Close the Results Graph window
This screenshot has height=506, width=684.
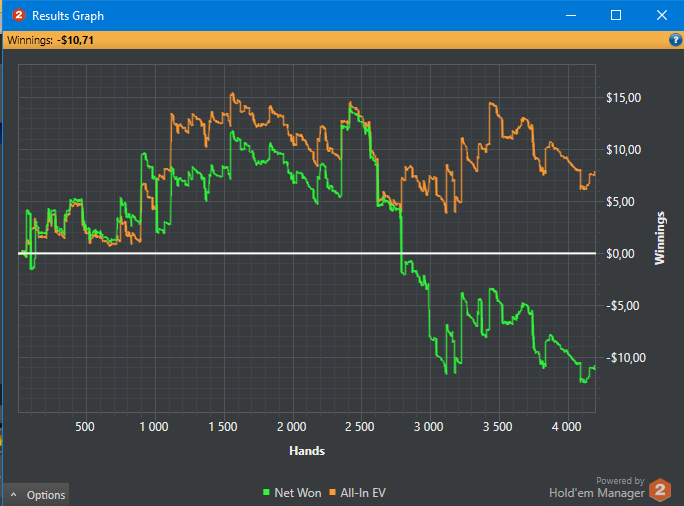point(662,16)
